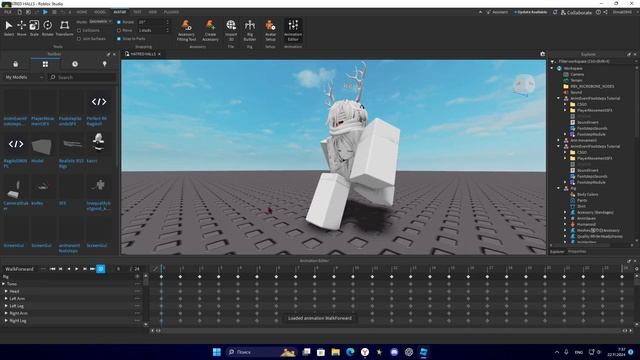Open the Assistant button
The width and height of the screenshot is (640, 360).
point(497,12)
